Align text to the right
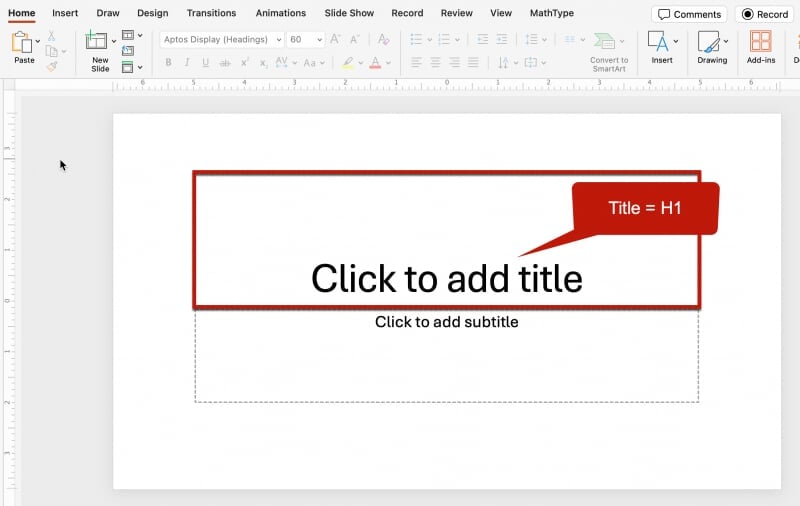Screen dimensions: 800x506 [x=454, y=63]
